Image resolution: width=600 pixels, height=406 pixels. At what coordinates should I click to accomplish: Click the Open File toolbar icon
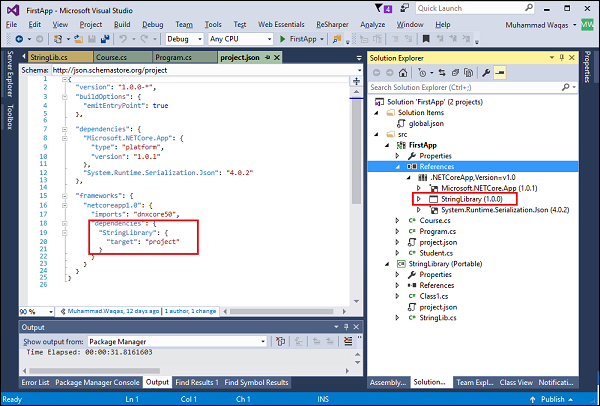pos(78,39)
